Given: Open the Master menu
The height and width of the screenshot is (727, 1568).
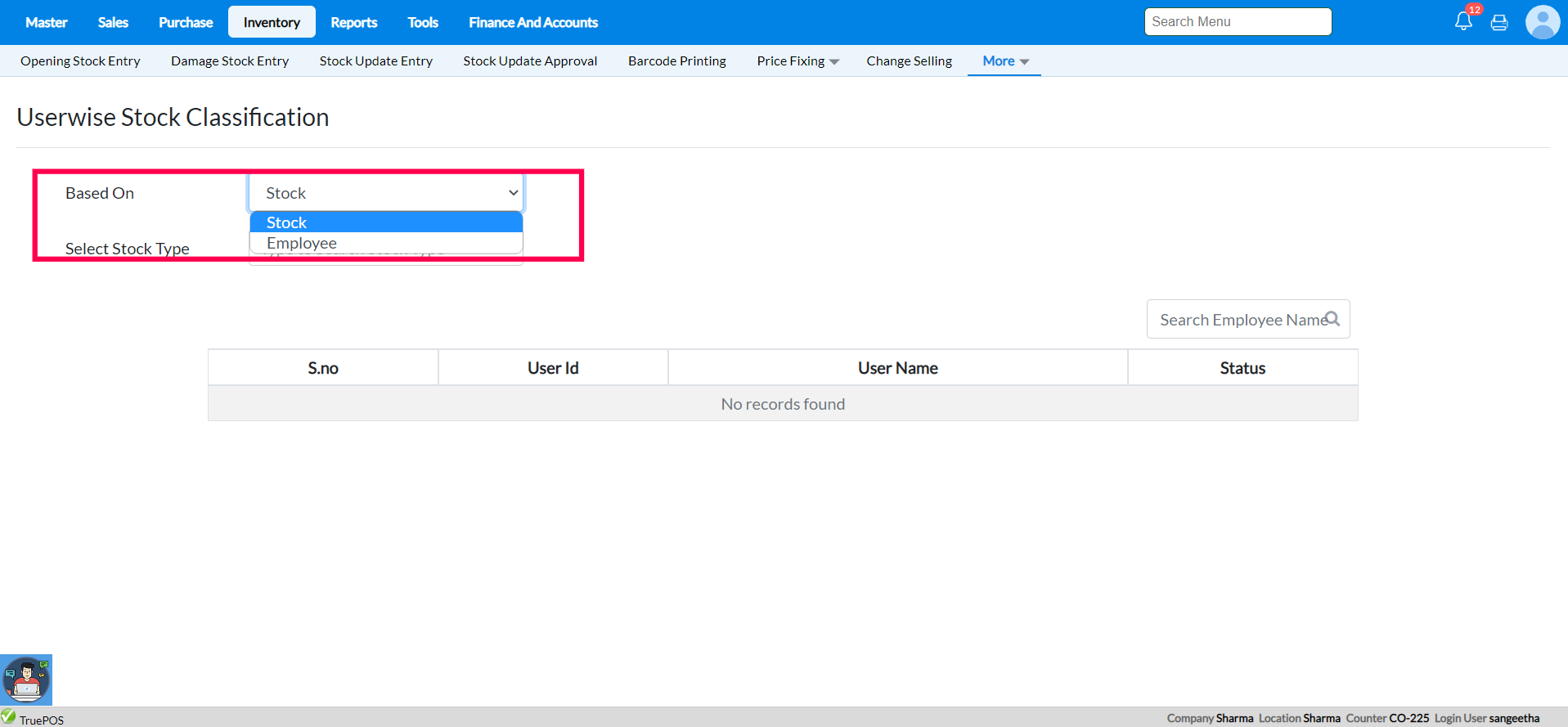Looking at the screenshot, I should pyautogui.click(x=46, y=22).
